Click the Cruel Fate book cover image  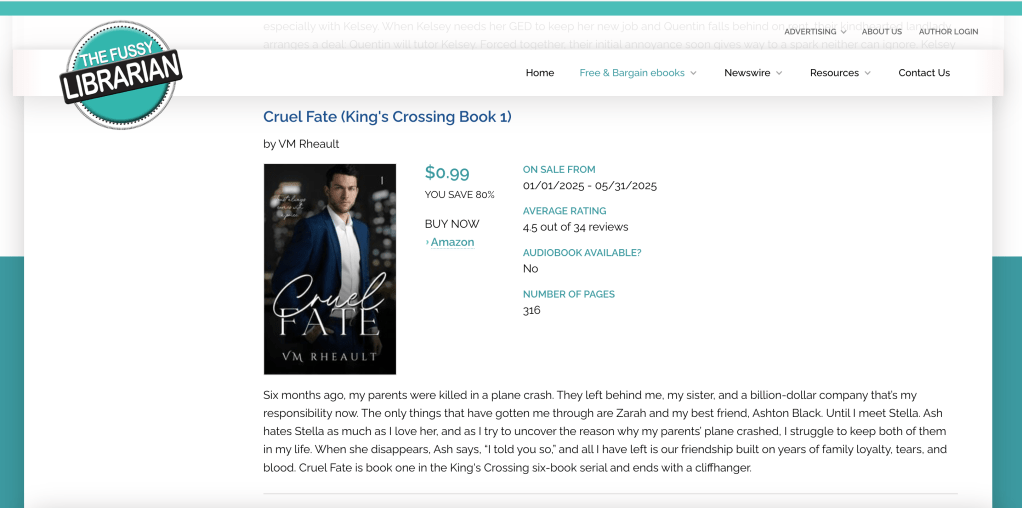tap(330, 269)
